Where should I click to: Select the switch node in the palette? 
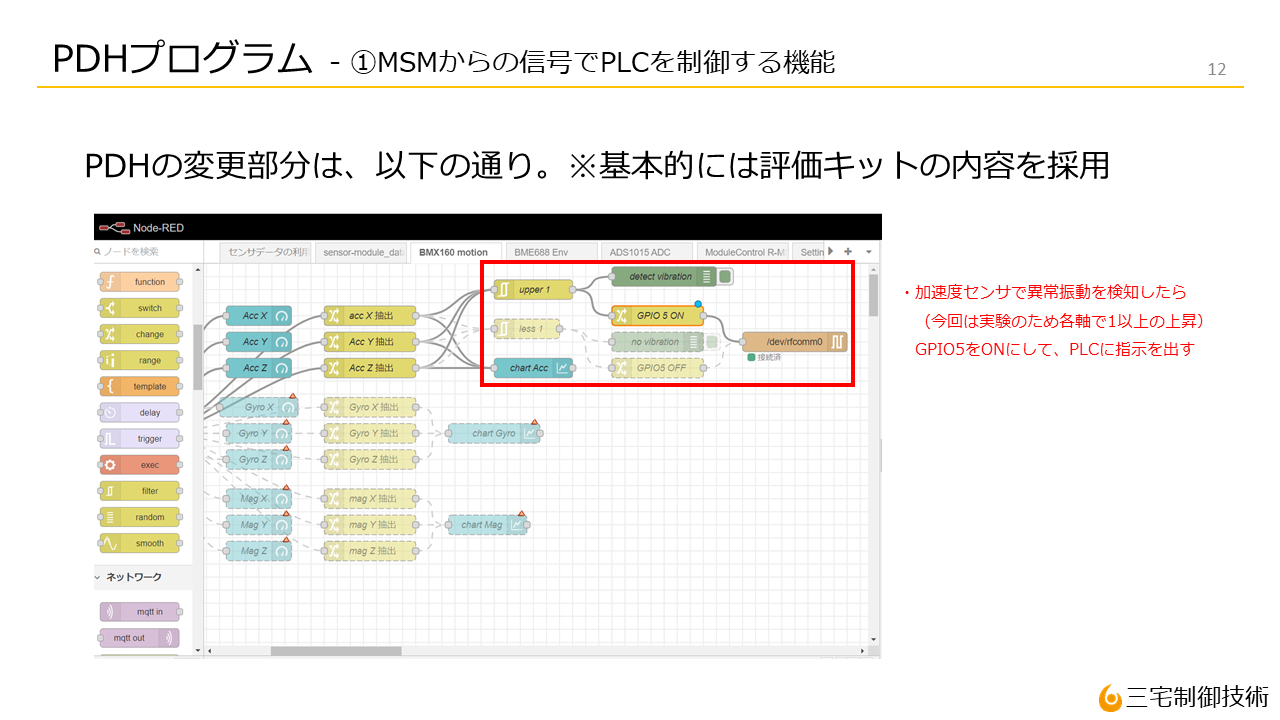click(140, 308)
